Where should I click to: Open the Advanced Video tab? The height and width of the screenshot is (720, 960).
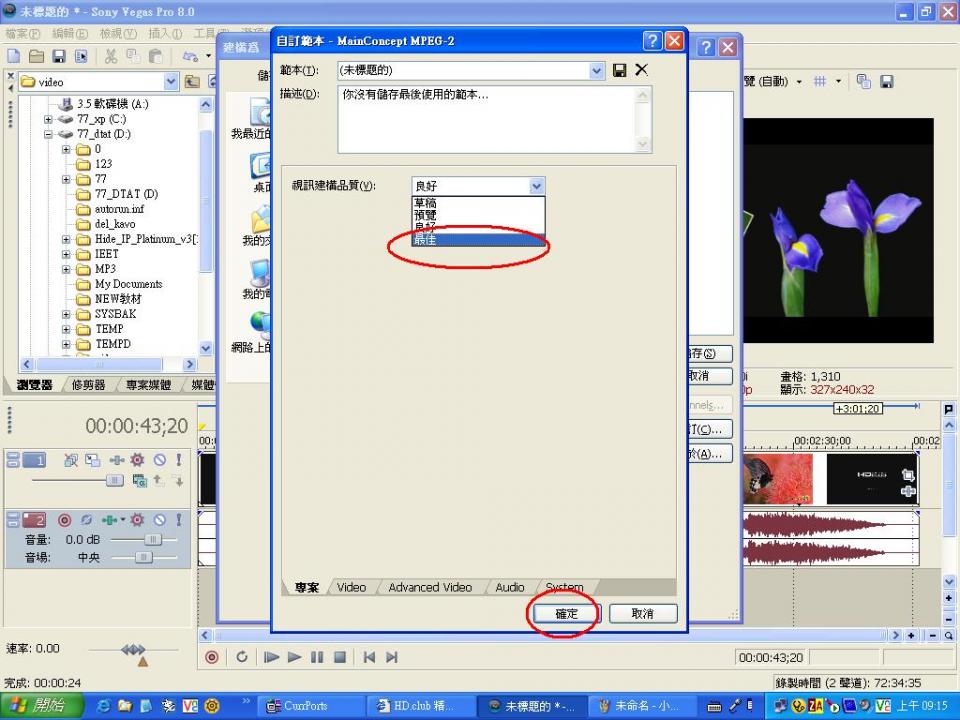click(x=430, y=587)
